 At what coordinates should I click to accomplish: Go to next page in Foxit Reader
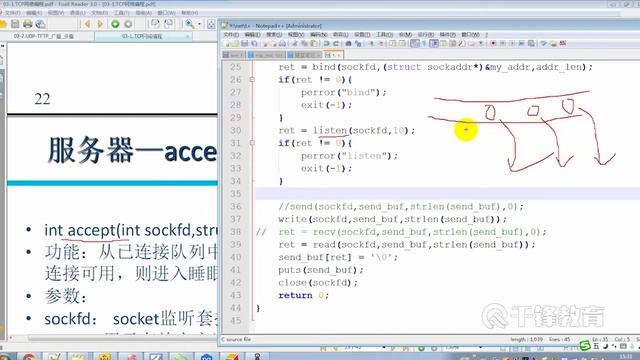click(x=100, y=24)
